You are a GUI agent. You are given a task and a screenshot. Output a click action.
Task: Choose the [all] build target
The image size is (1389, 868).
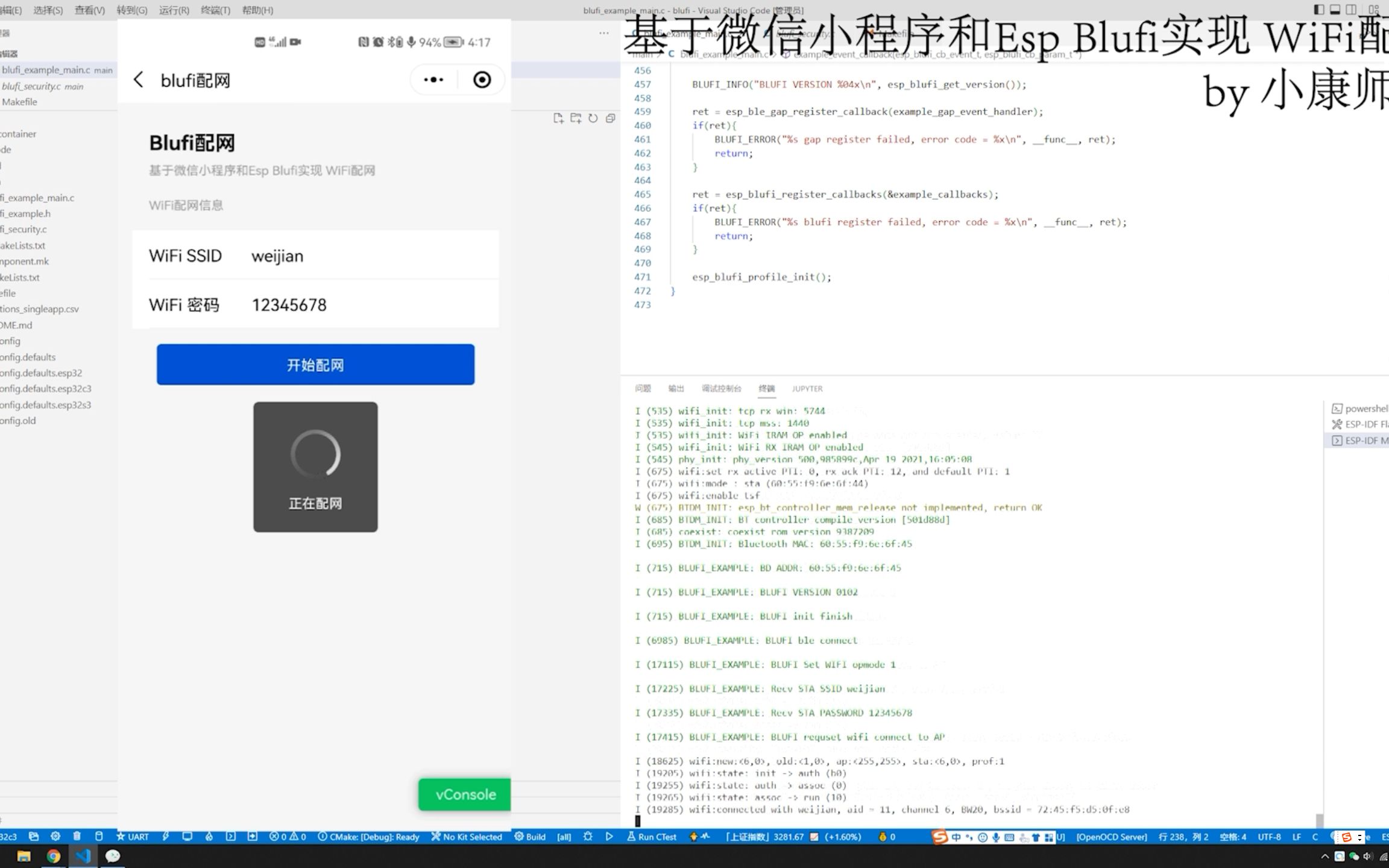(x=564, y=836)
